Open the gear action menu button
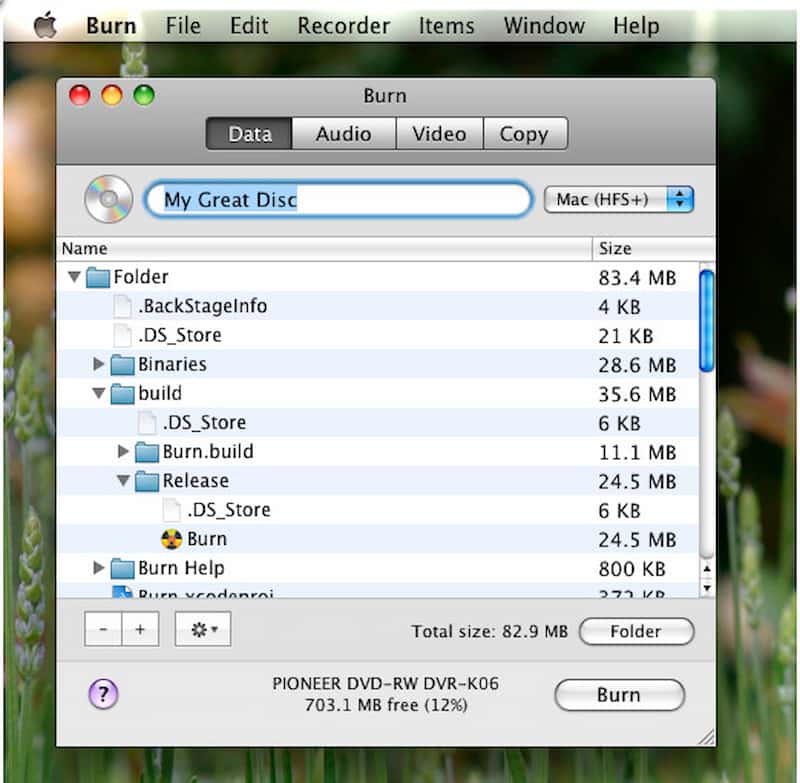 click(203, 630)
